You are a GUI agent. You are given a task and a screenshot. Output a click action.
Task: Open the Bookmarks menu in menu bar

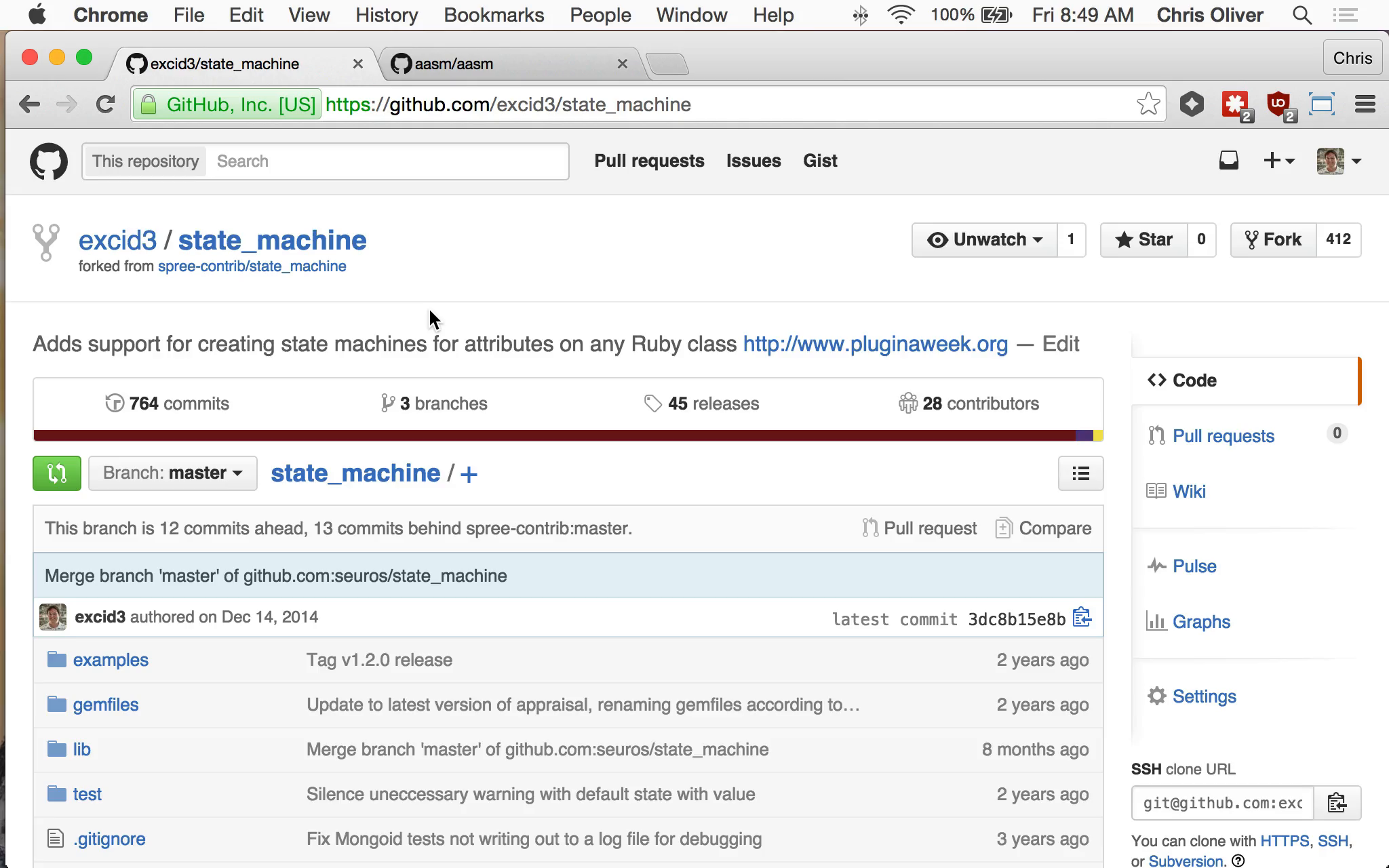tap(494, 15)
